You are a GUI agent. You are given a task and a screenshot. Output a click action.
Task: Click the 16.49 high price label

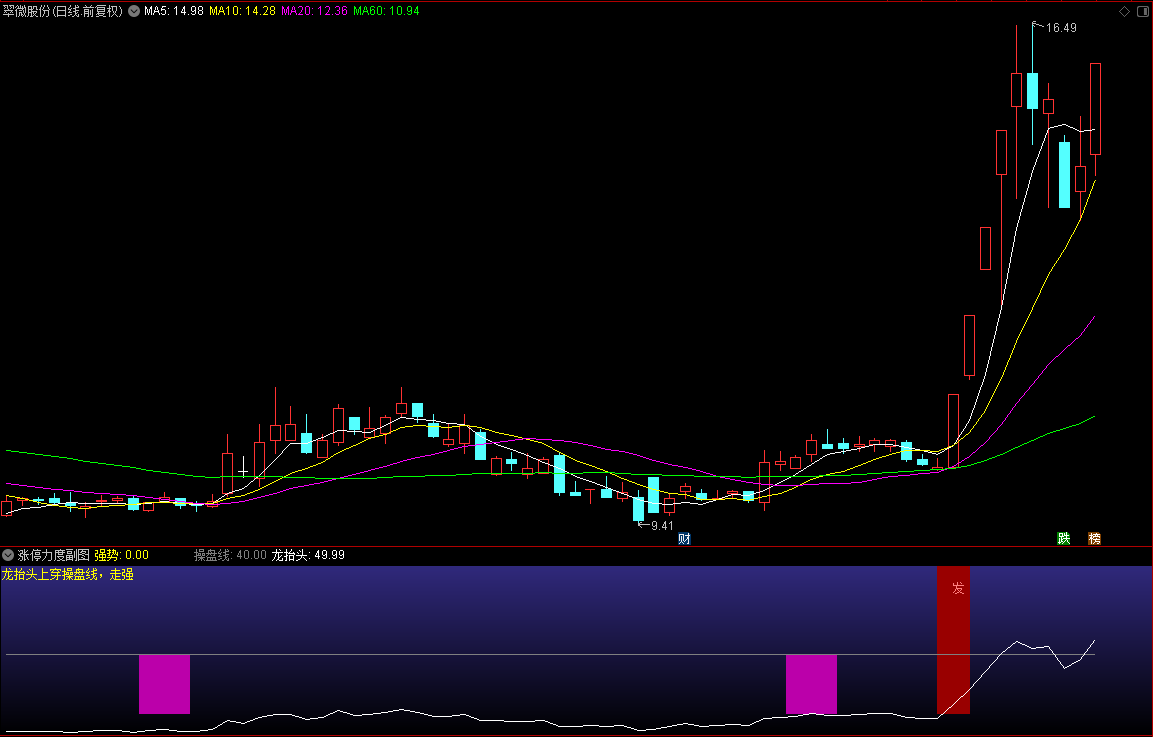point(1061,28)
